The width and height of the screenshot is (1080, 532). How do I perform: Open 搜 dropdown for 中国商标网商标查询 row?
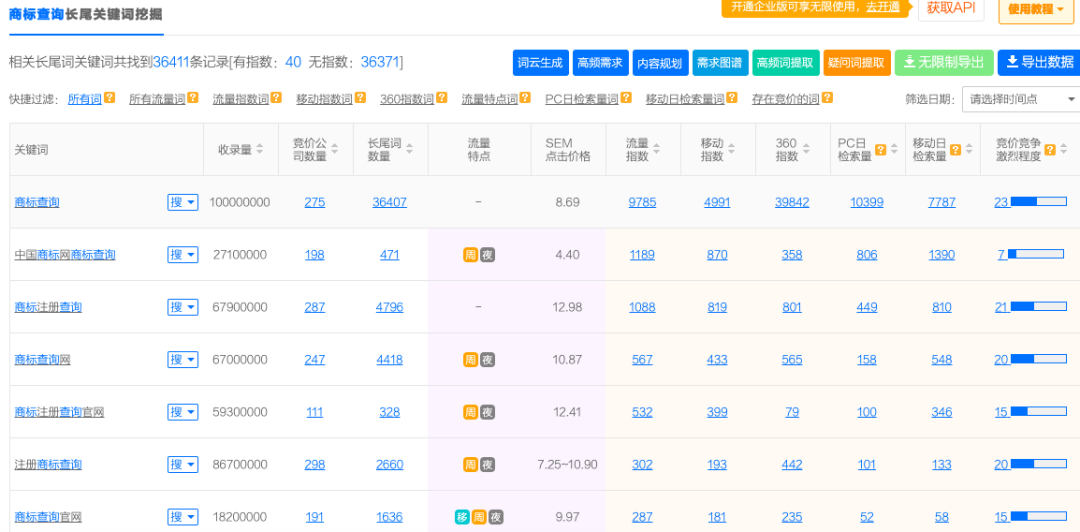click(x=183, y=255)
